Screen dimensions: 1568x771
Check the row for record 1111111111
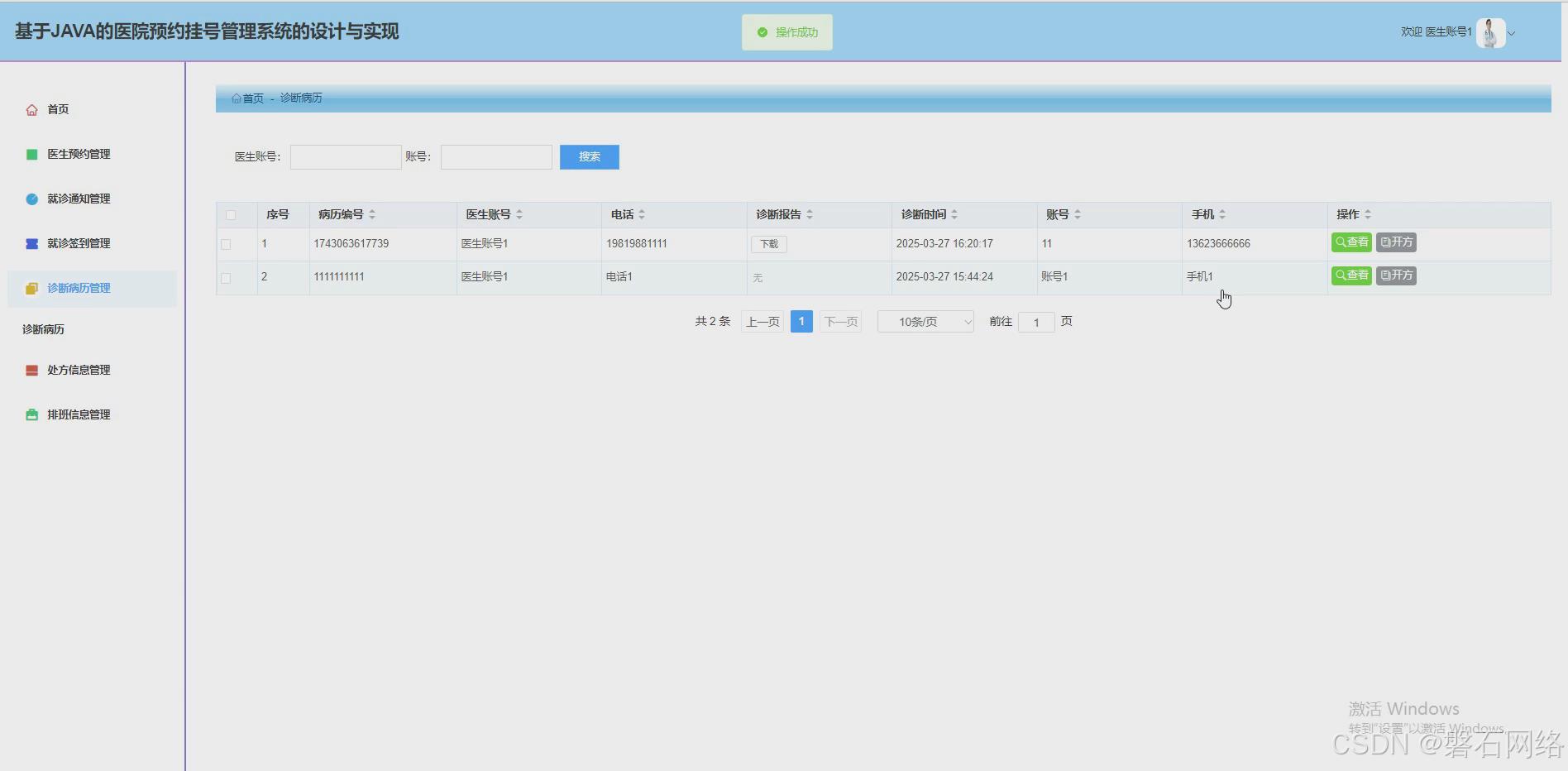[x=226, y=278]
